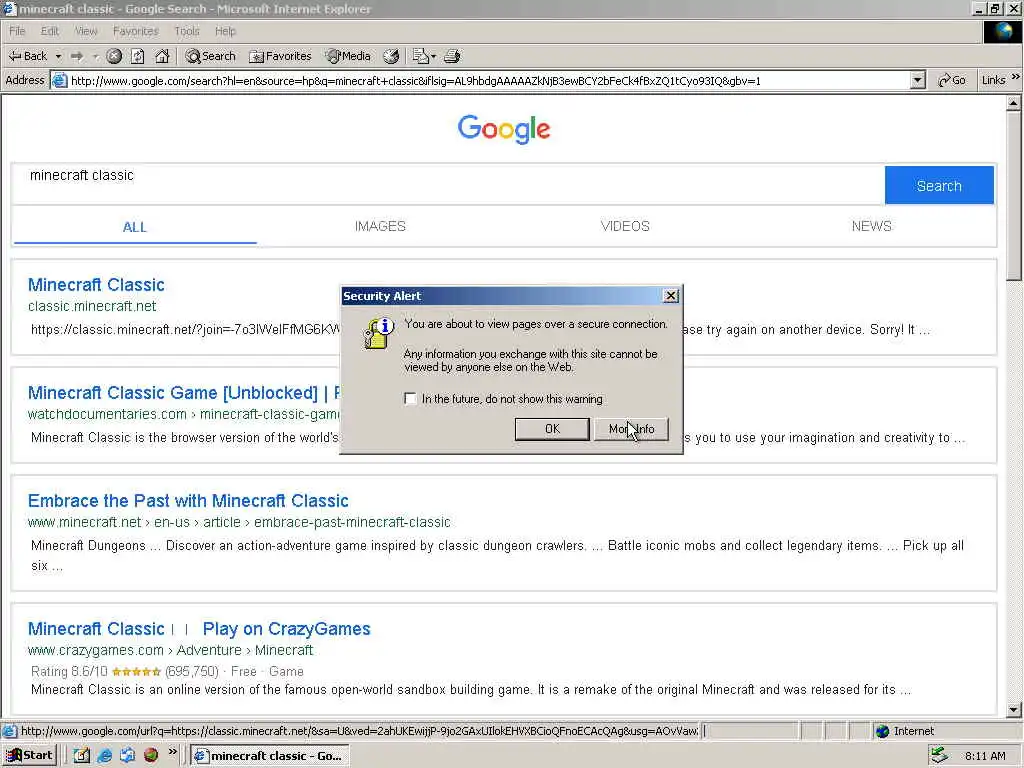Click the blue Search button

point(939,185)
